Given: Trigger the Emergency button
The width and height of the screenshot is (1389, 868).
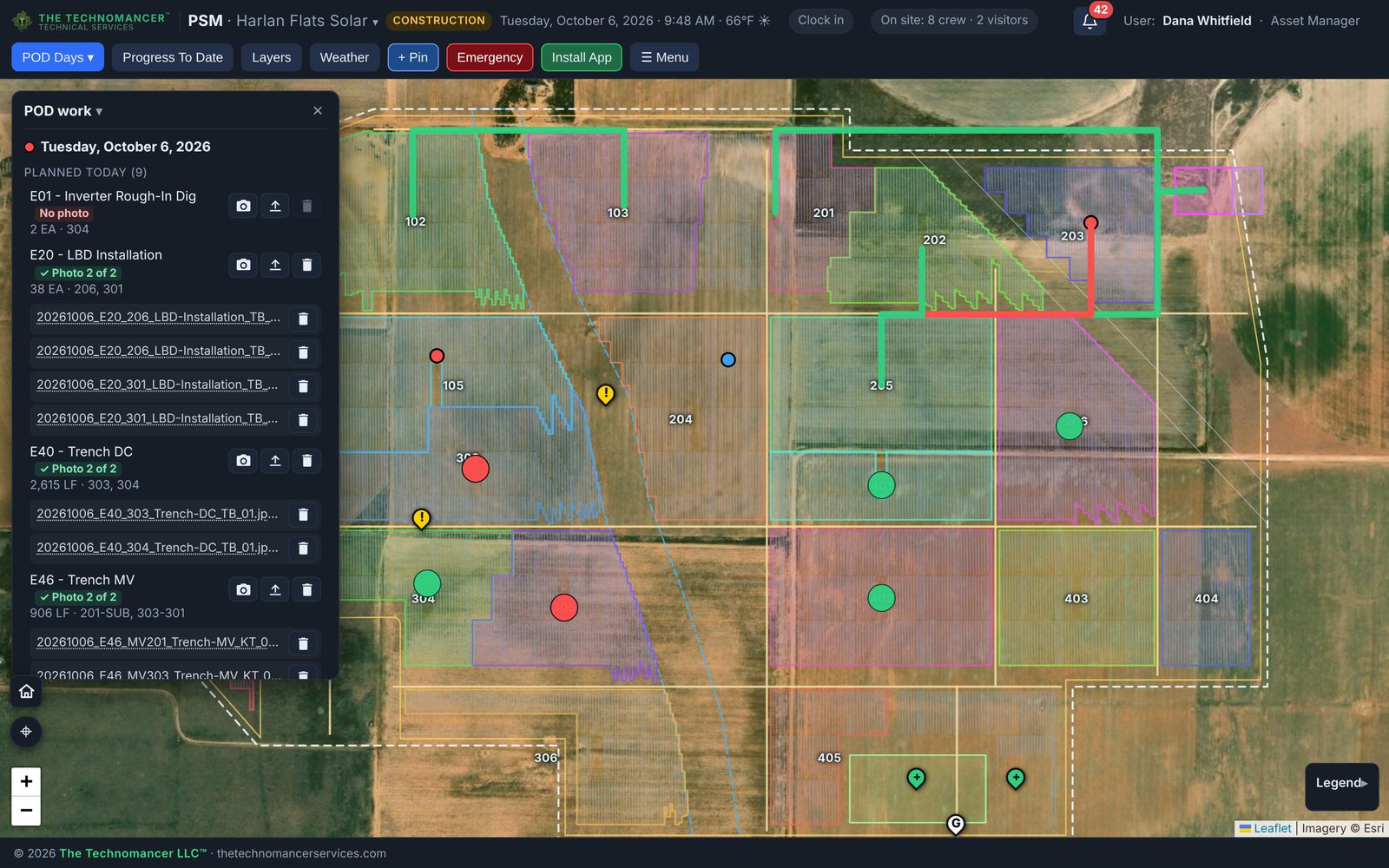Looking at the screenshot, I should [490, 57].
